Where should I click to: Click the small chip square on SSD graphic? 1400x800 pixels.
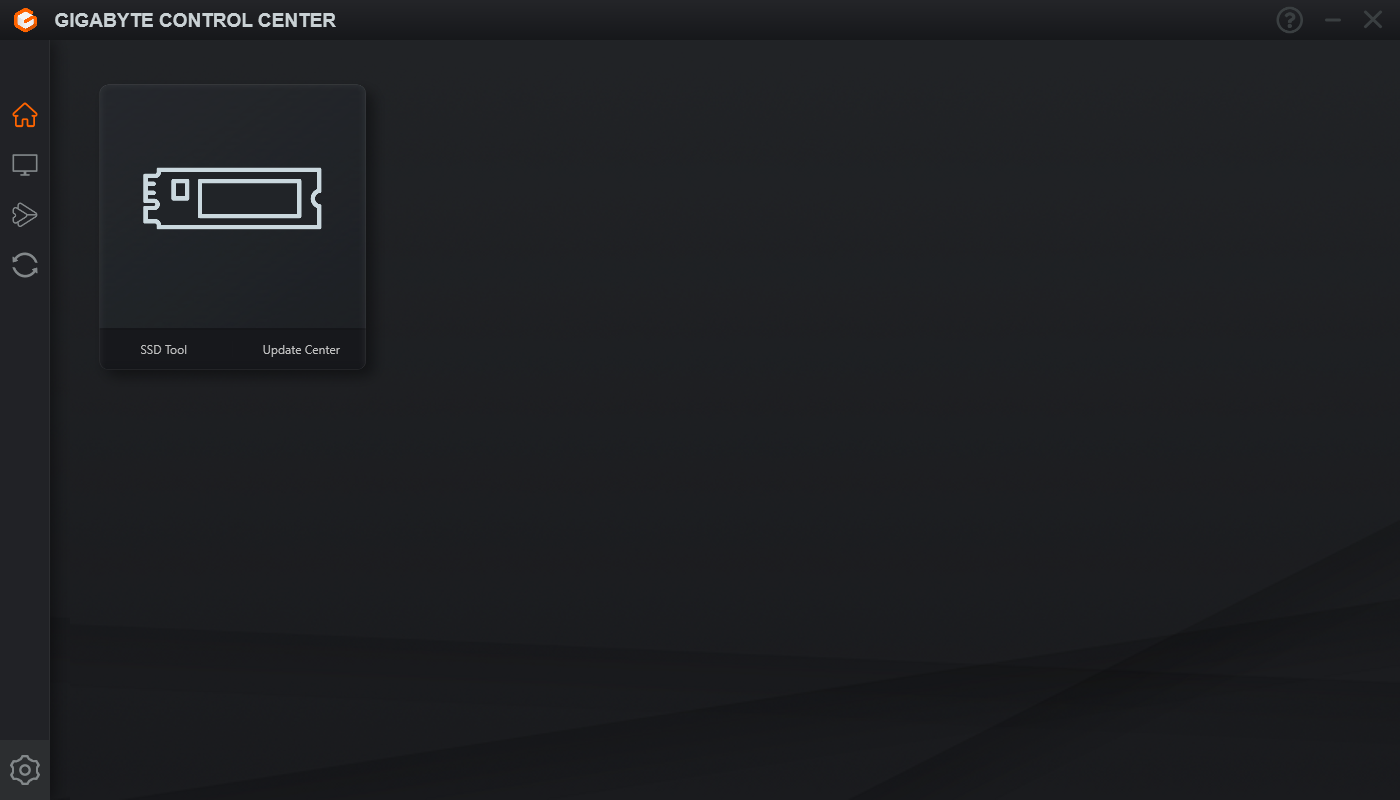[x=180, y=189]
